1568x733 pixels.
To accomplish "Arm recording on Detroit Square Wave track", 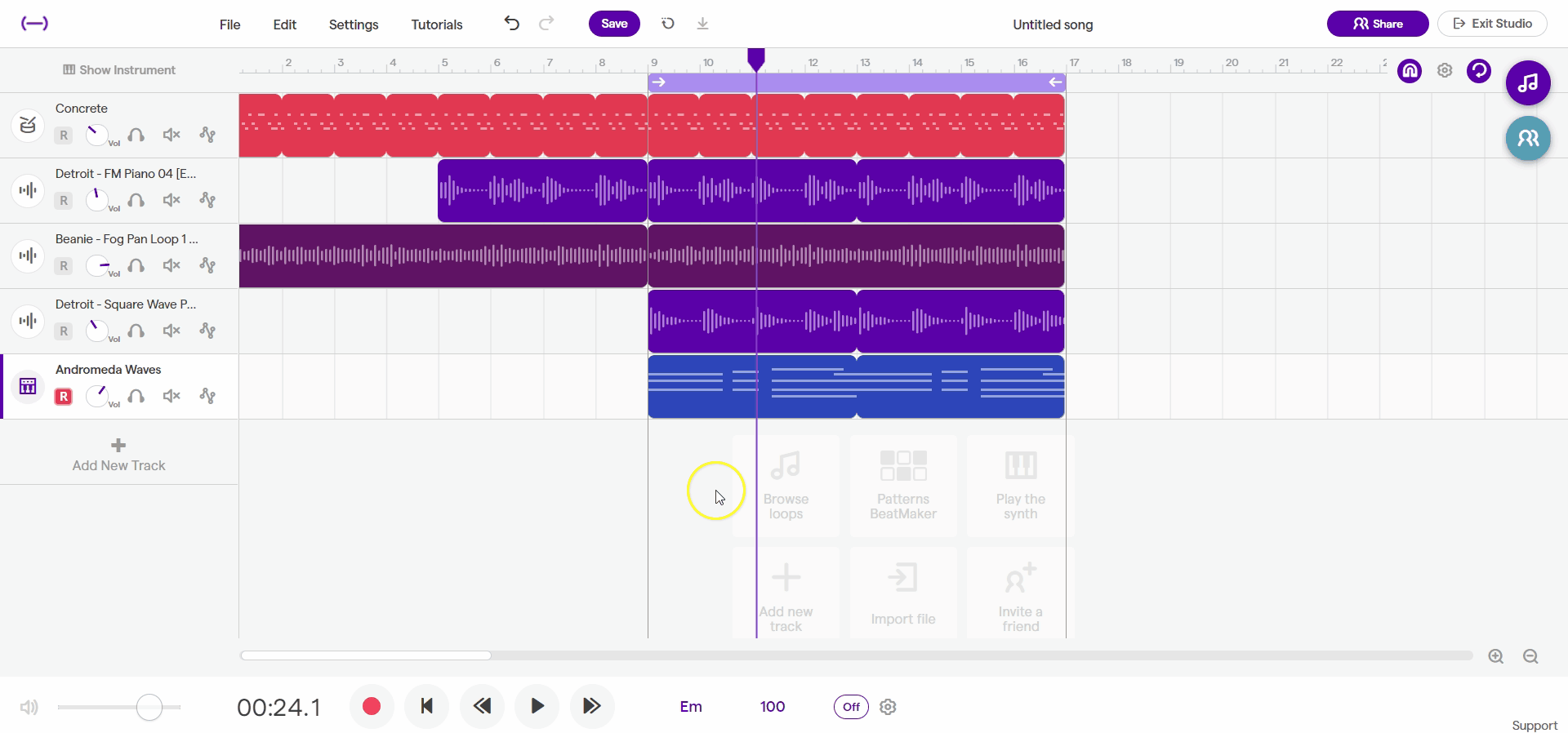I will (64, 331).
